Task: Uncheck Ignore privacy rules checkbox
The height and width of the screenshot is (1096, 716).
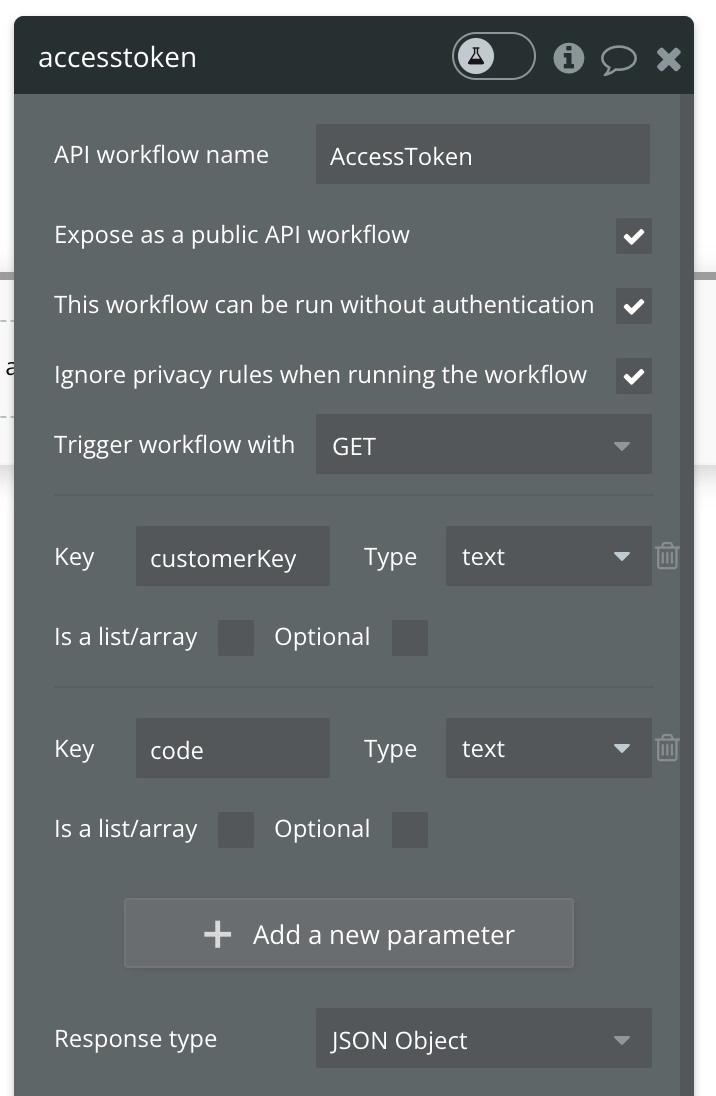Action: tap(634, 376)
